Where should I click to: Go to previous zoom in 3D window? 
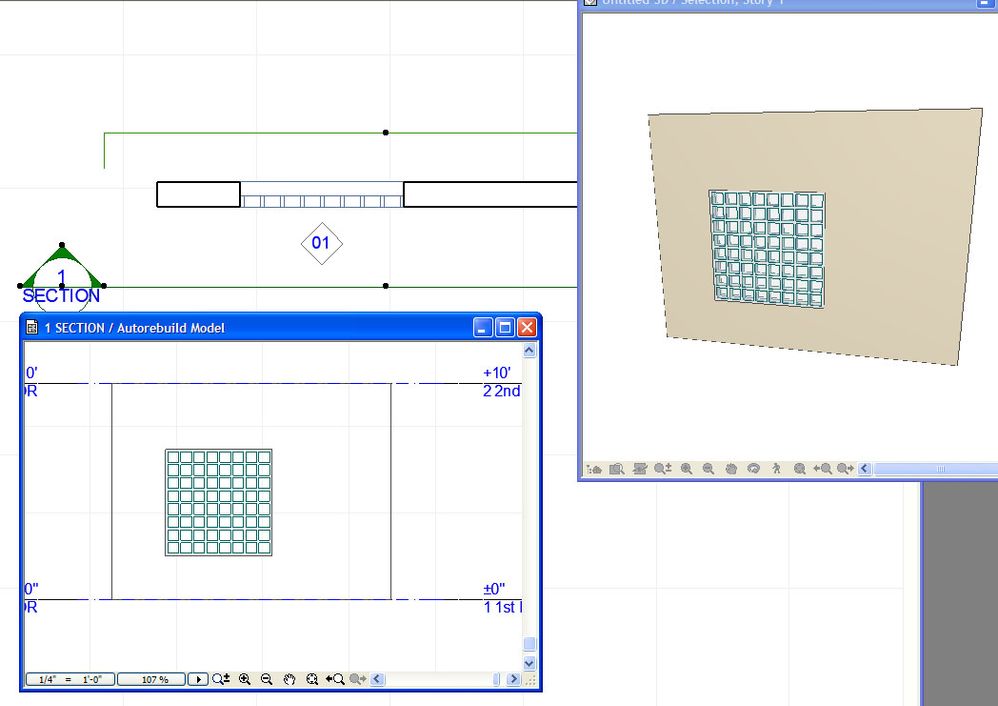pyautogui.click(x=822, y=469)
